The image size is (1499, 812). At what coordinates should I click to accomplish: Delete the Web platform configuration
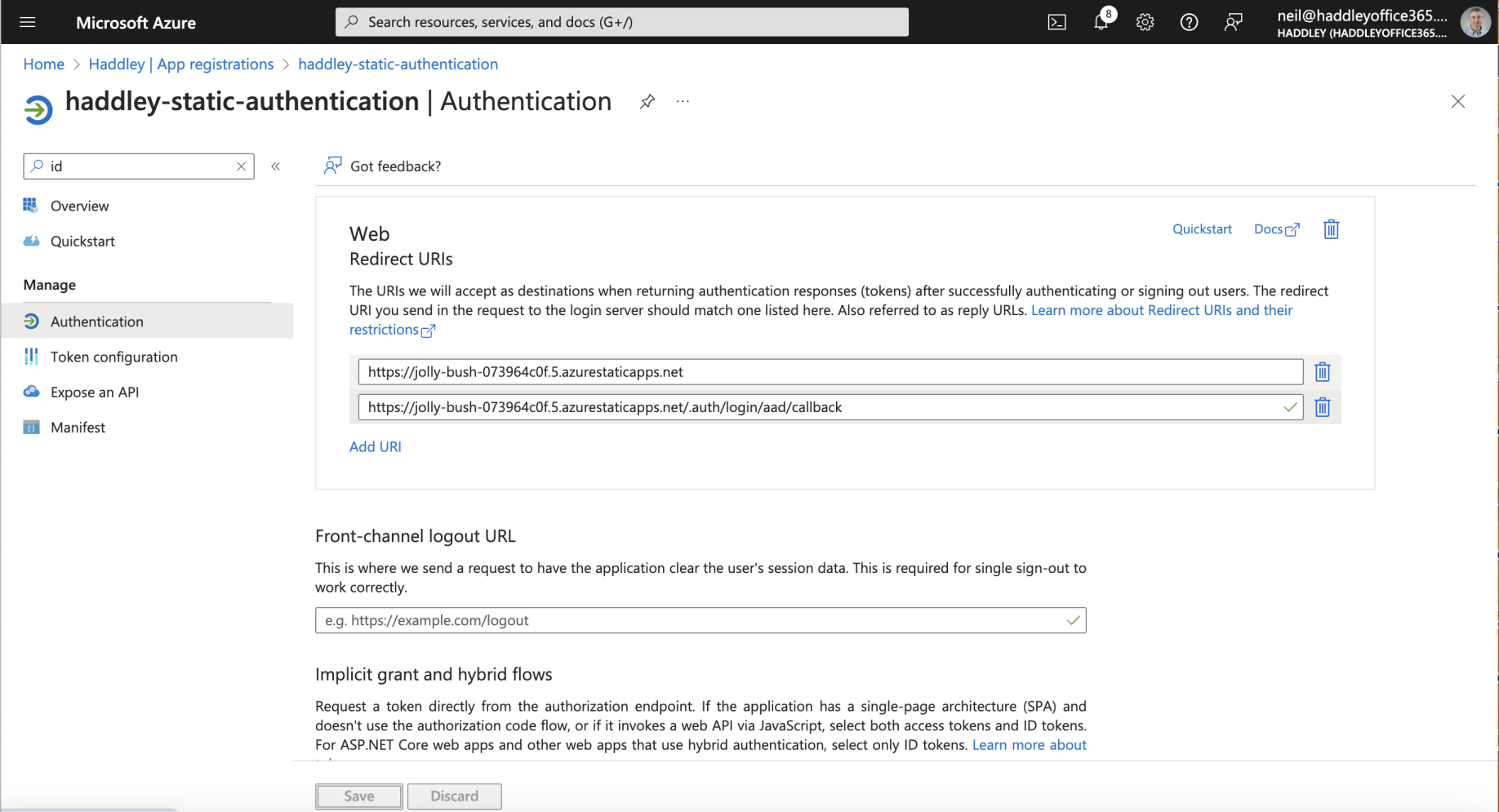coord(1331,229)
